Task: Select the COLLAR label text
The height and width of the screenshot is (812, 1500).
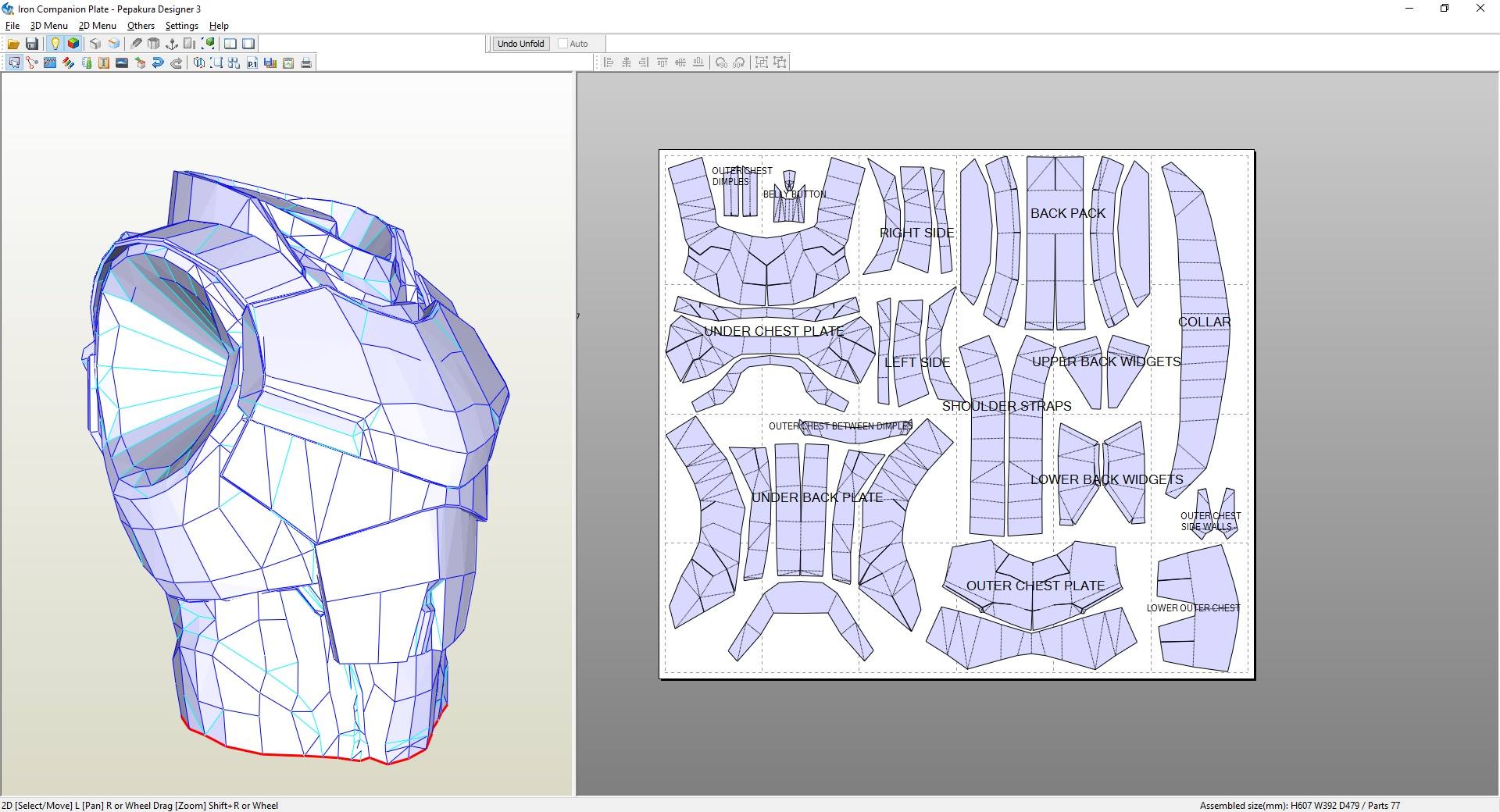Action: click(x=1205, y=322)
